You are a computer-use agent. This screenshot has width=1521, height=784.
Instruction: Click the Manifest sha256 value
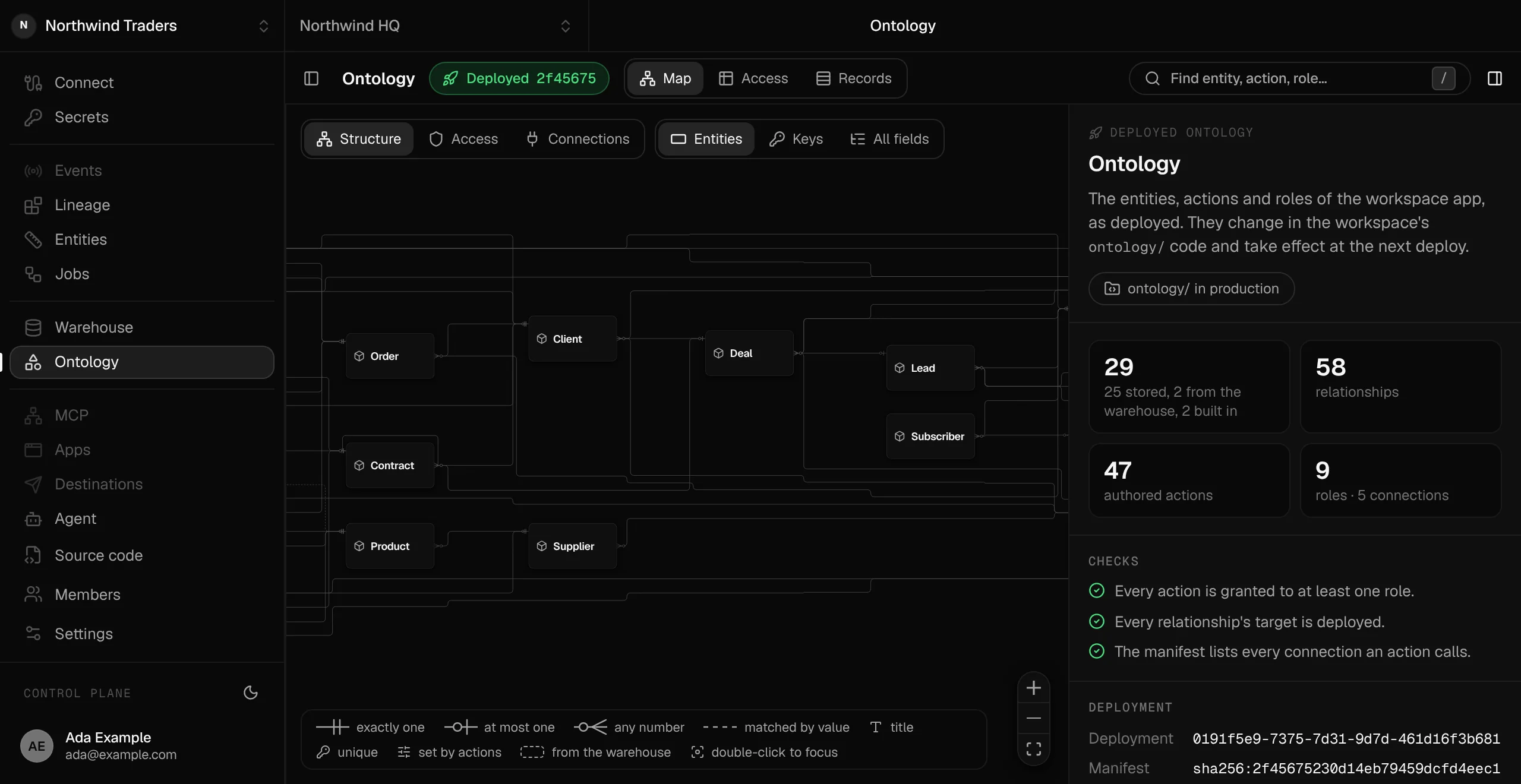(1346, 769)
